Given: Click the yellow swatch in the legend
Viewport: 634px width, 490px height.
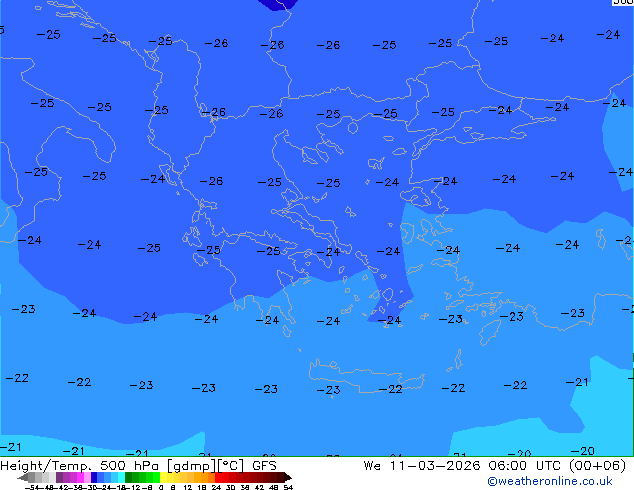Looking at the screenshot, I should [163, 477].
